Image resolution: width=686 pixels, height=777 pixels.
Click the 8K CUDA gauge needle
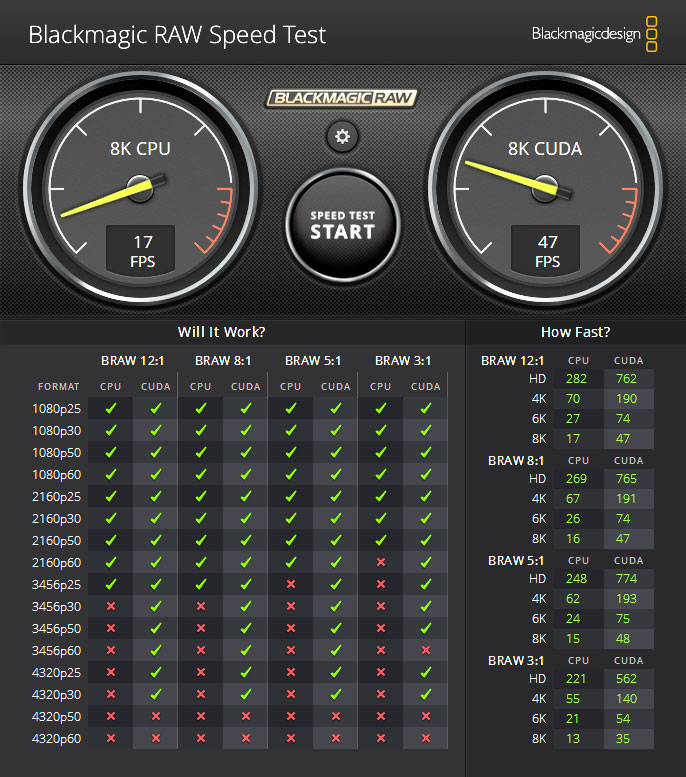pyautogui.click(x=518, y=179)
